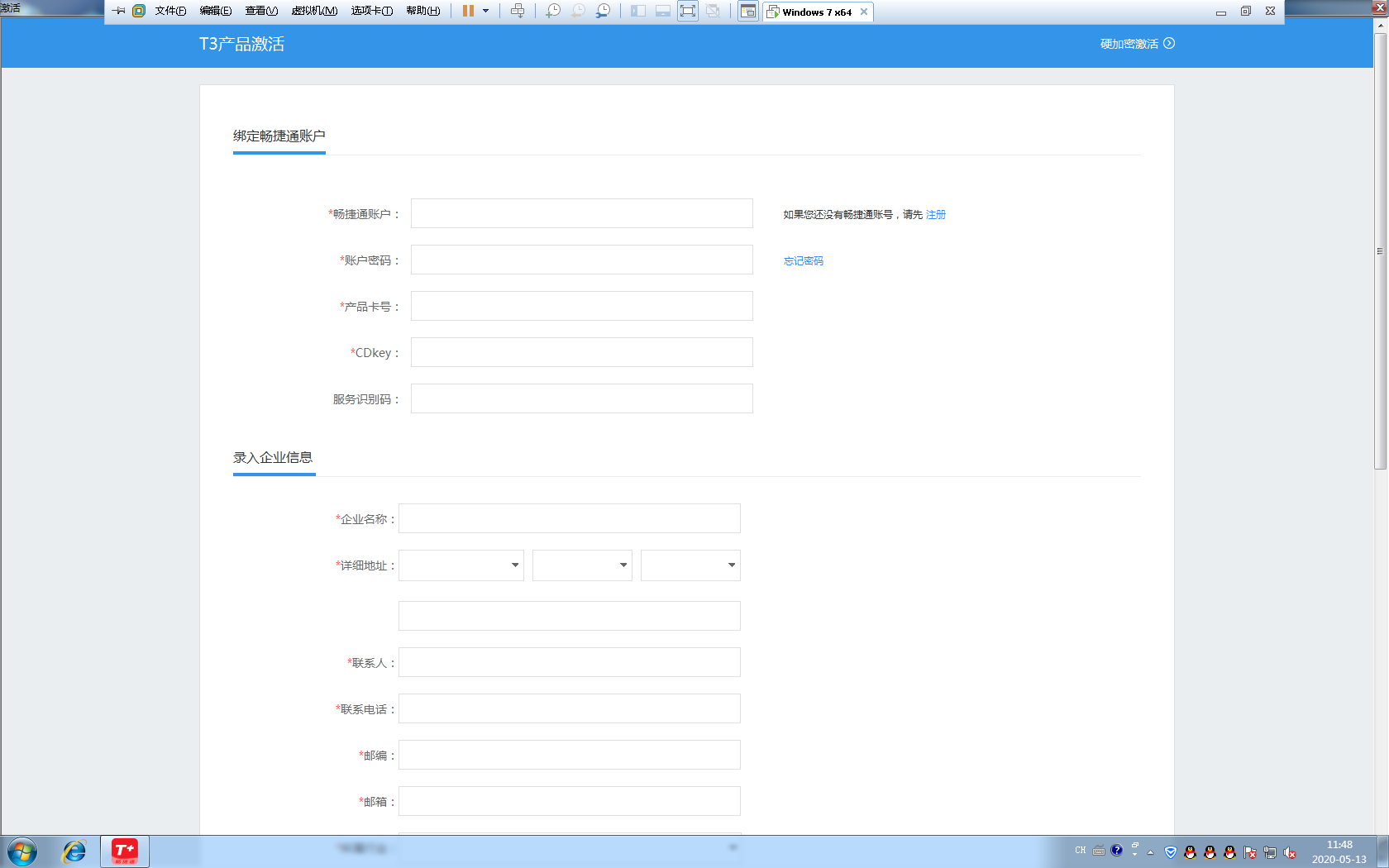Click the blue help question mark icon
This screenshot has width=1389, height=868.
[x=1117, y=850]
